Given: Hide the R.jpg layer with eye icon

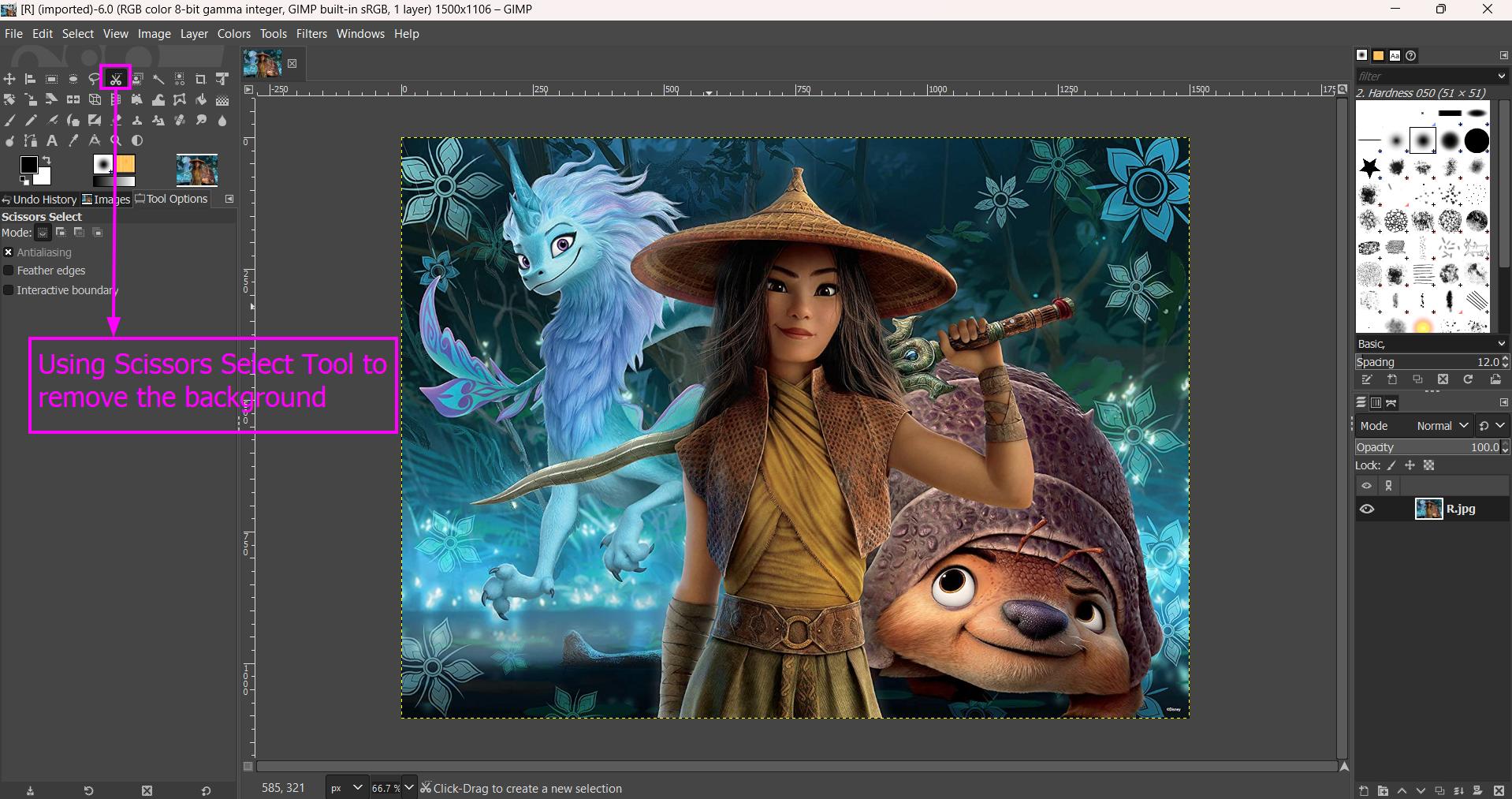Looking at the screenshot, I should point(1367,510).
